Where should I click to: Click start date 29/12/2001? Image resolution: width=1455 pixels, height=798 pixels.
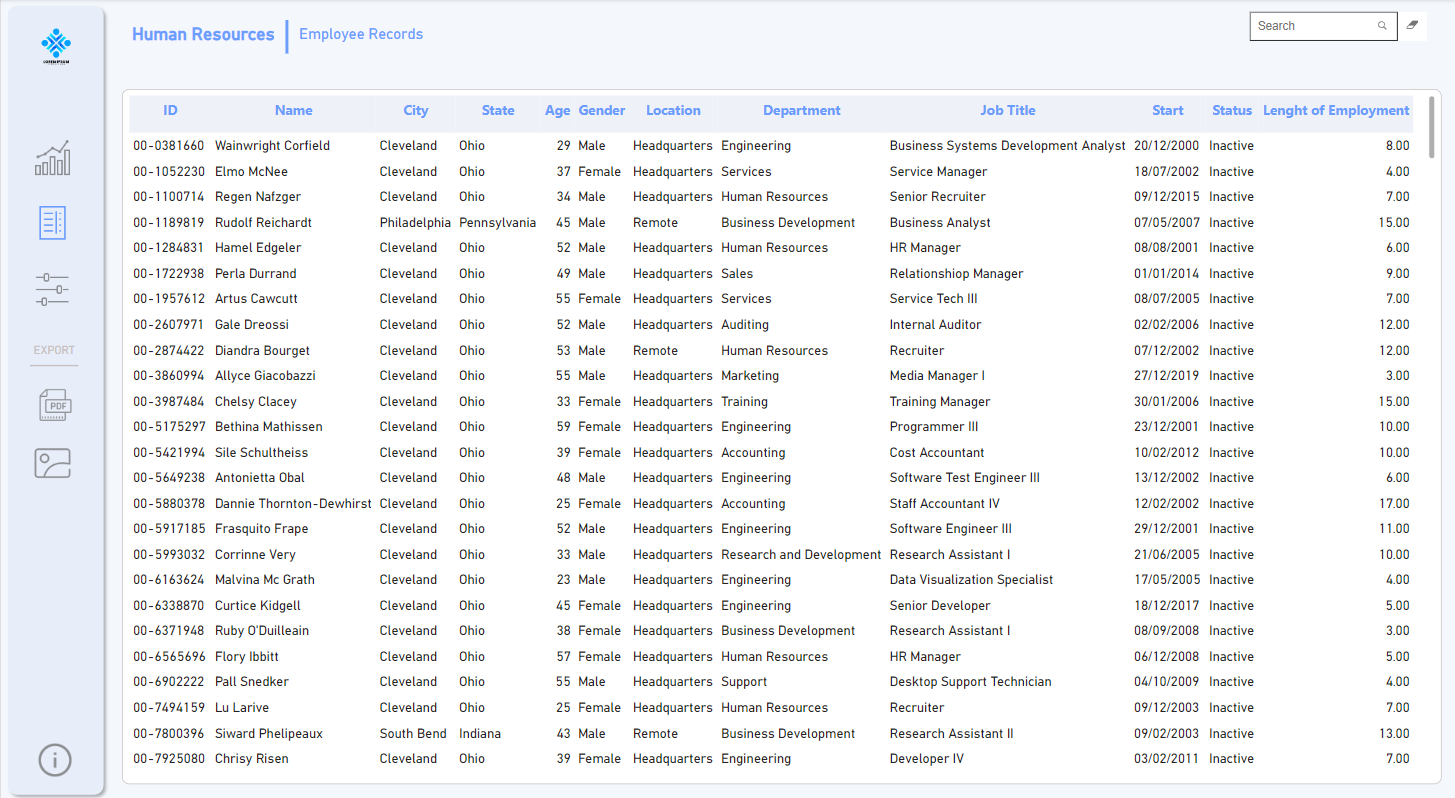tap(1167, 529)
